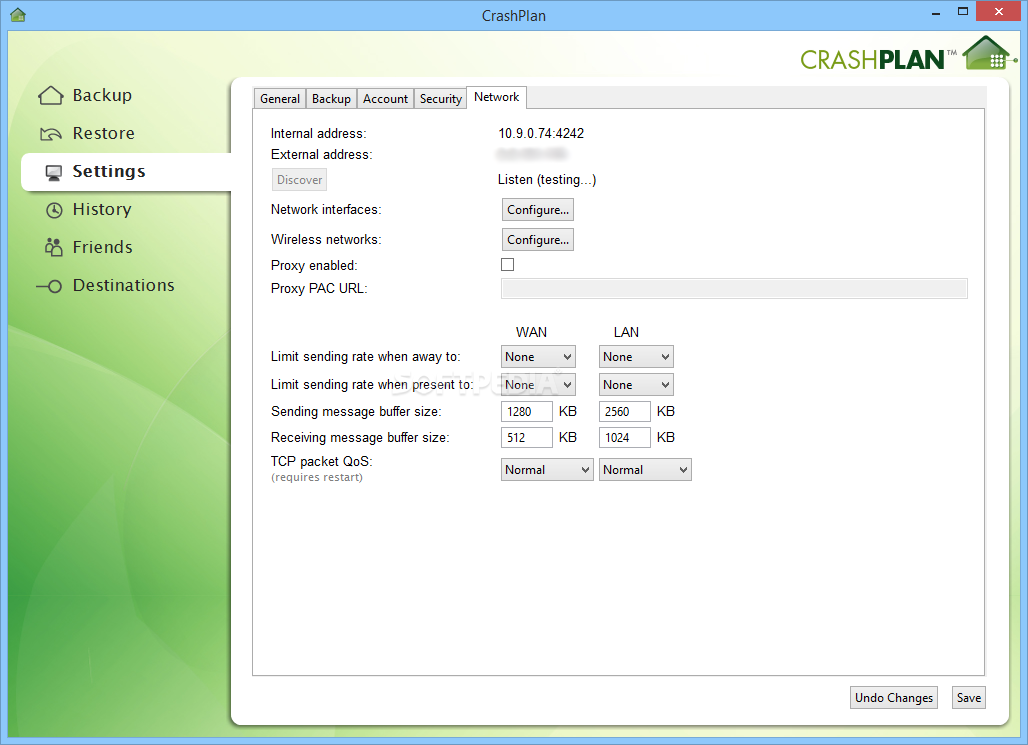Screen dimensions: 1028x745
Task: Maximize the CrashPlan window
Action: [x=962, y=11]
